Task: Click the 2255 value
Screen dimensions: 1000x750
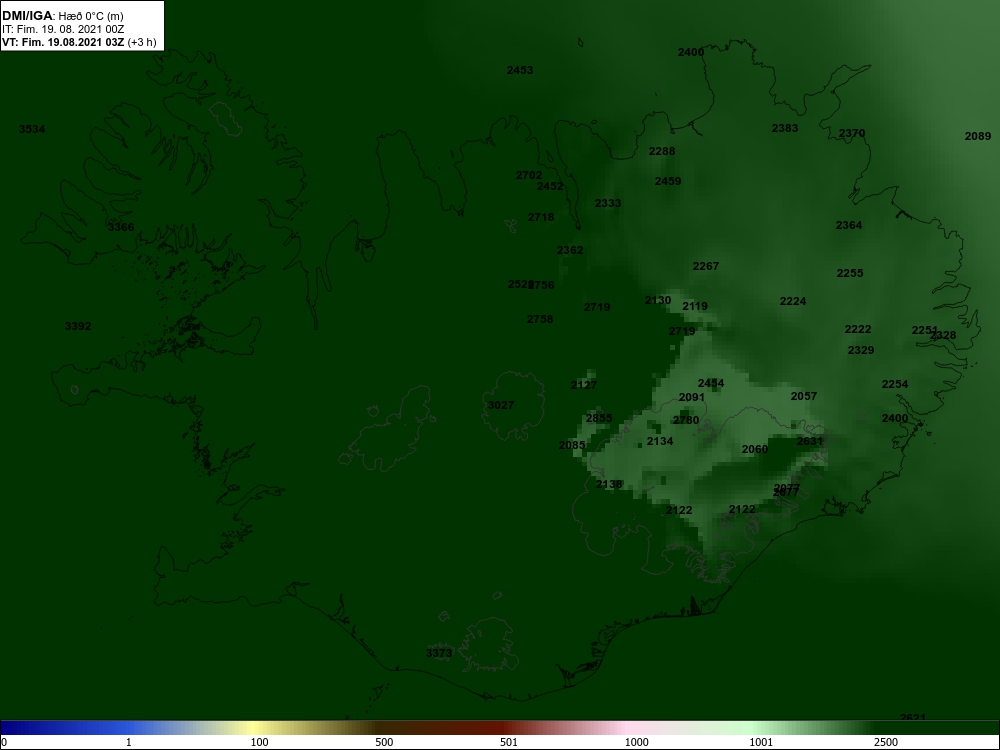Action: (849, 274)
